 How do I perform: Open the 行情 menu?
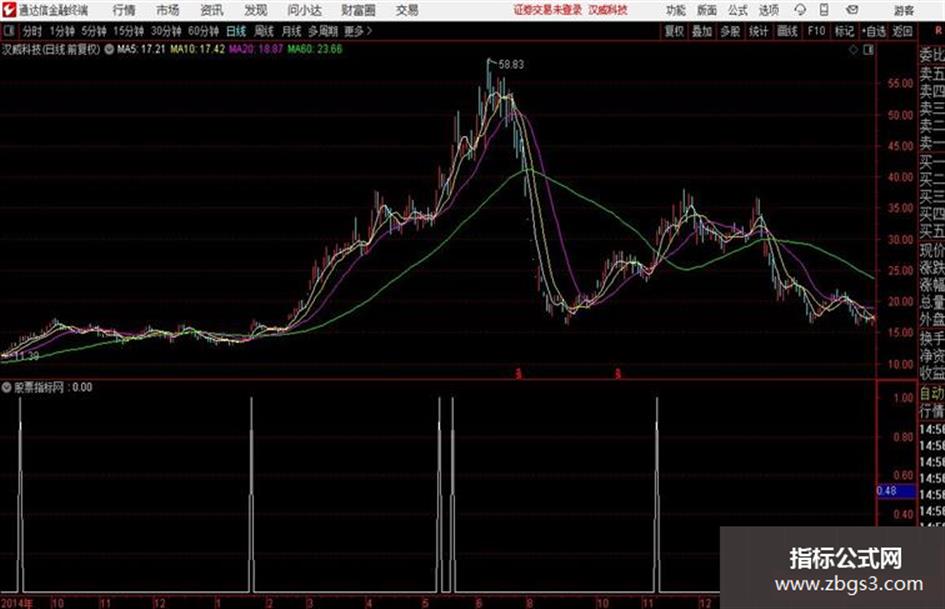coord(124,10)
